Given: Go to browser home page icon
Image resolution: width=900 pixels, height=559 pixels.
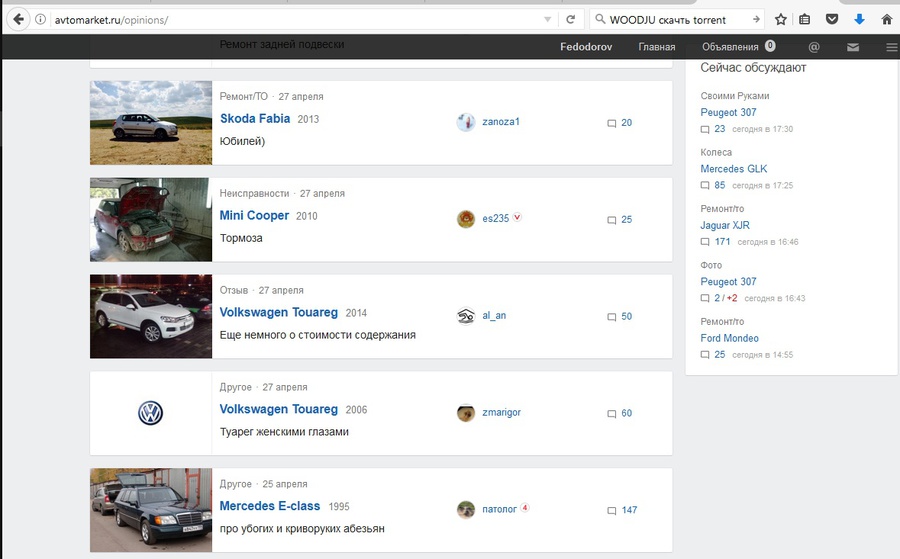Looking at the screenshot, I should click(x=887, y=20).
